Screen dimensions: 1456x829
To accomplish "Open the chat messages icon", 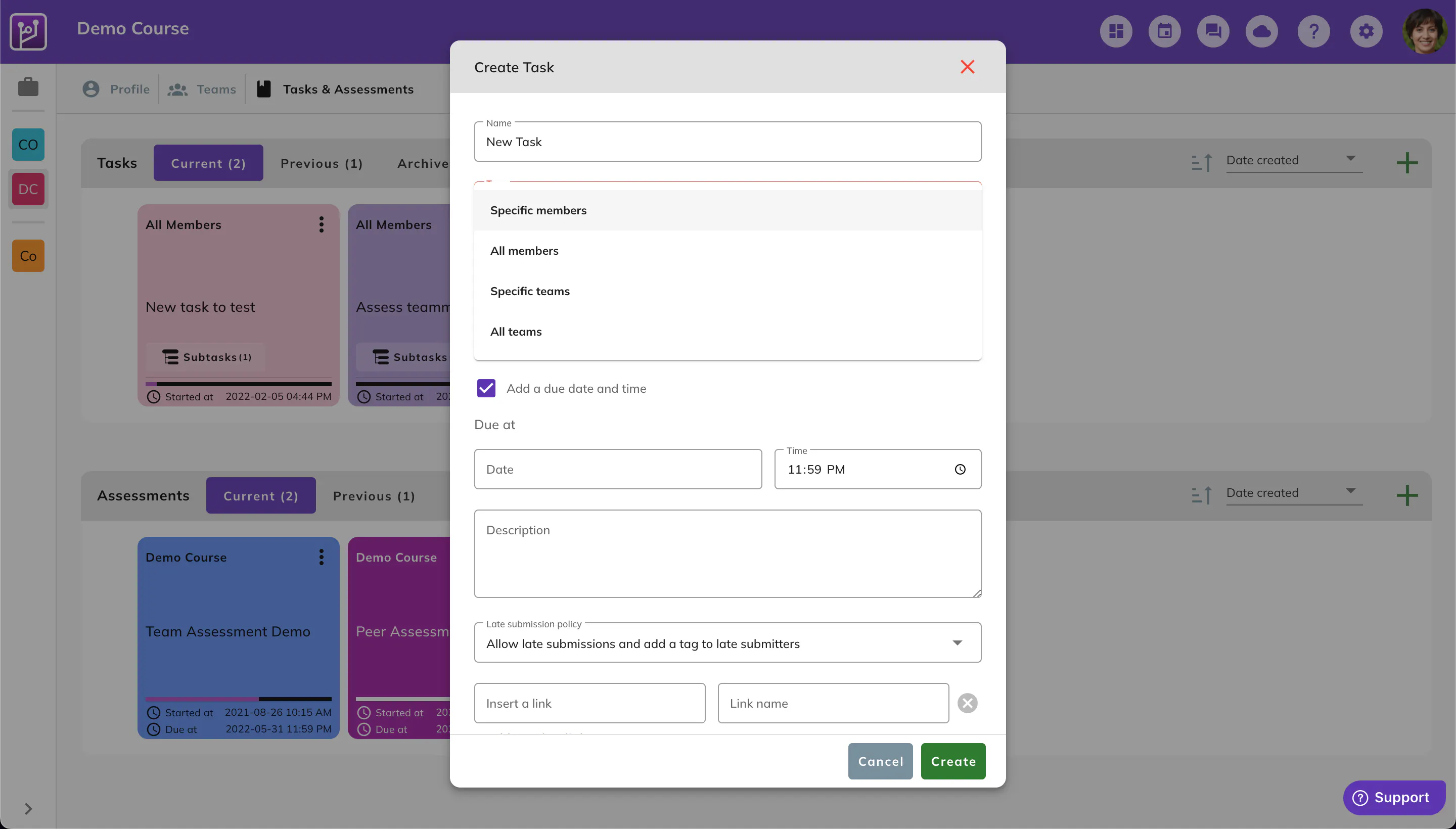I will pos(1213,31).
